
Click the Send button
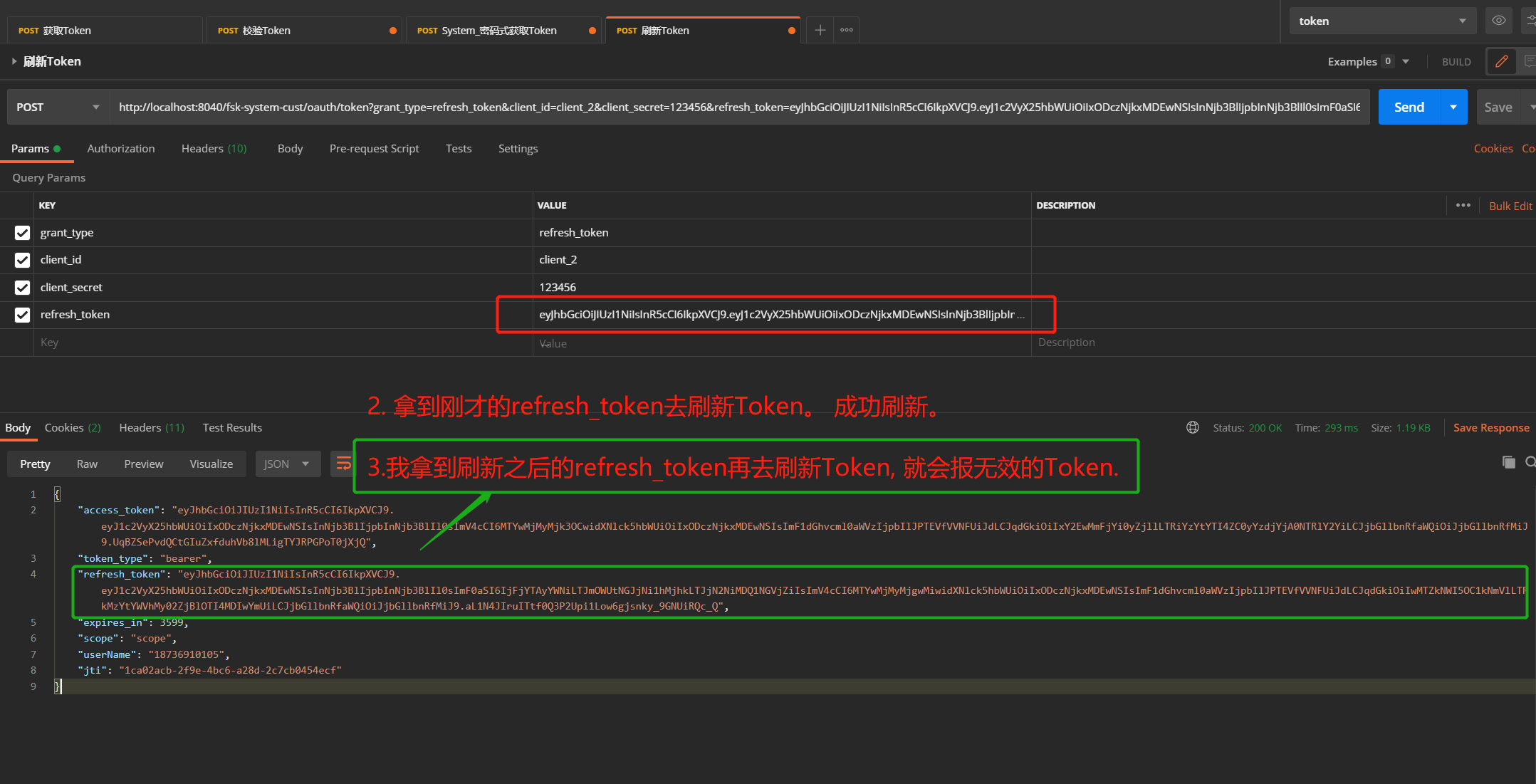pos(1409,107)
